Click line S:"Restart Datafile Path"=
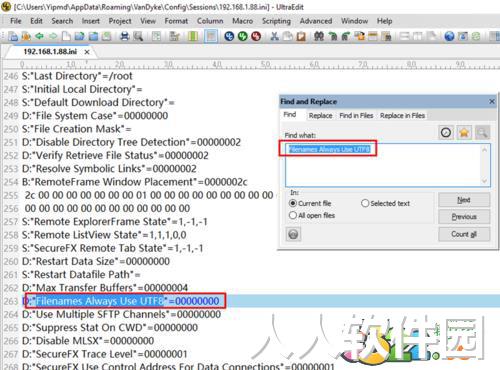 (81, 274)
